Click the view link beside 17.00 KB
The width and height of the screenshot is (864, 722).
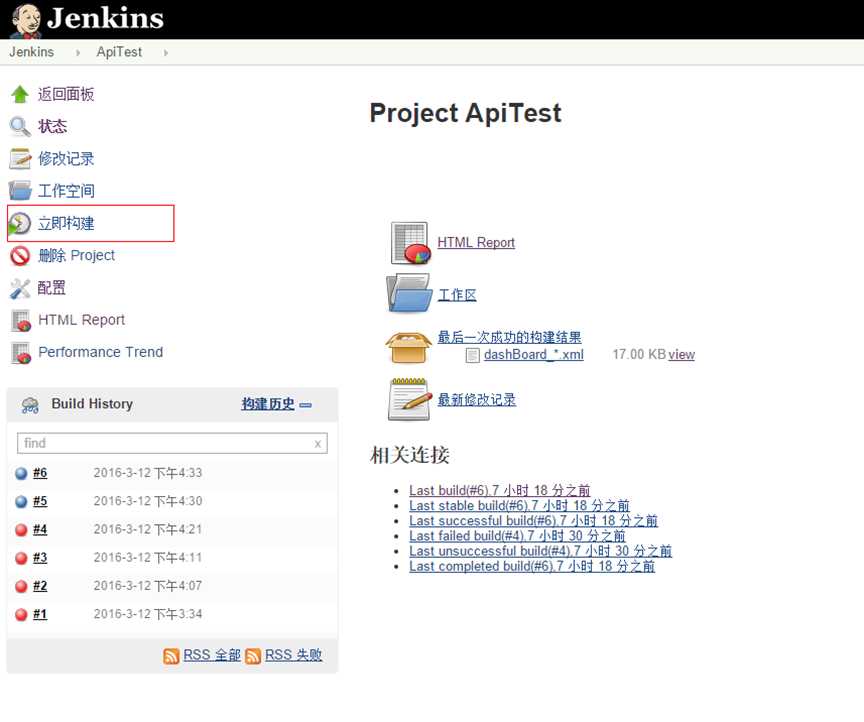point(682,354)
